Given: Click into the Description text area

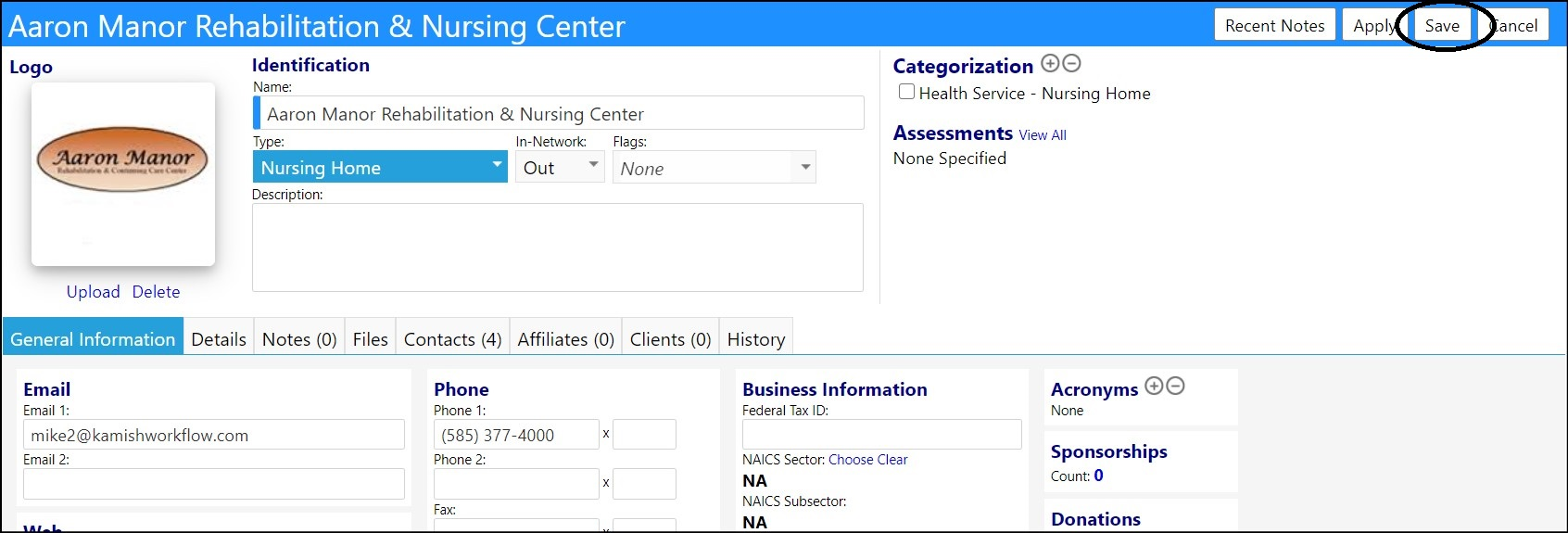Looking at the screenshot, I should (558, 247).
